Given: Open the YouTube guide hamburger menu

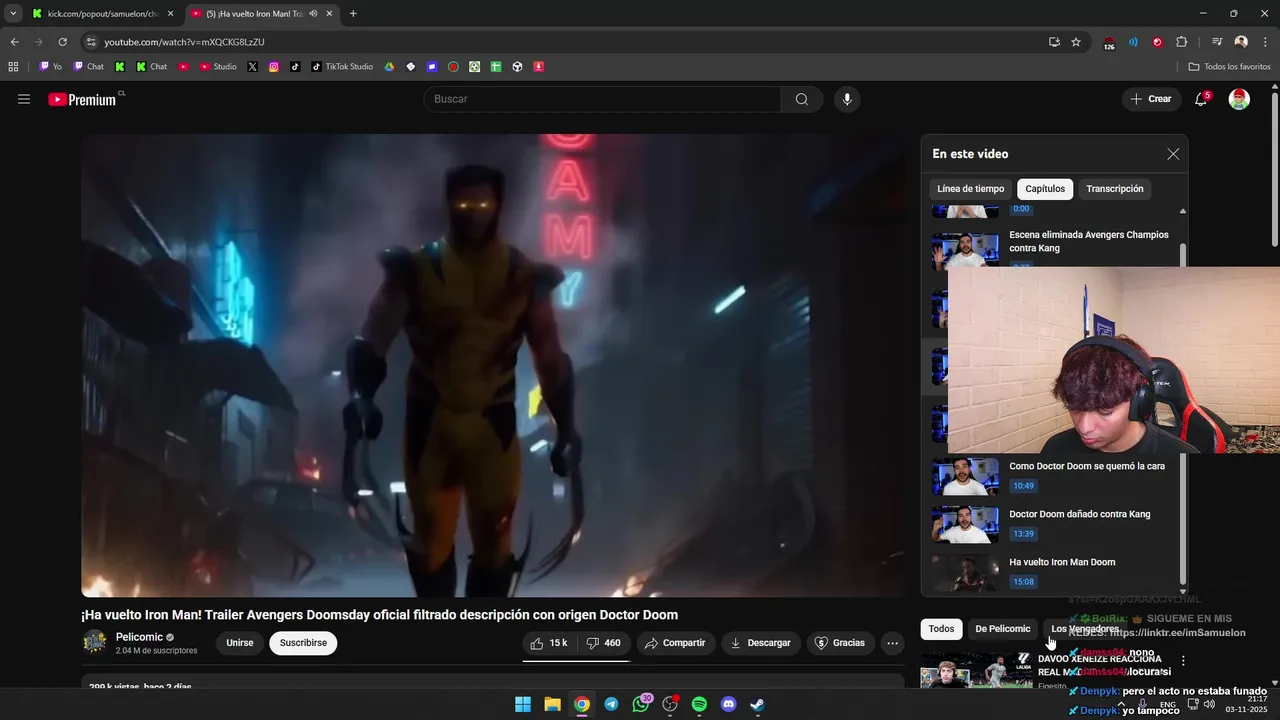Looking at the screenshot, I should coord(24,99).
